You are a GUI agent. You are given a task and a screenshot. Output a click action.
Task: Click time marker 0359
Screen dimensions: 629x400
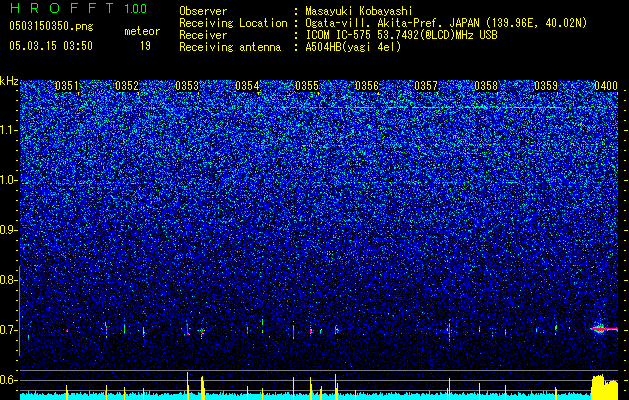pyautogui.click(x=546, y=86)
